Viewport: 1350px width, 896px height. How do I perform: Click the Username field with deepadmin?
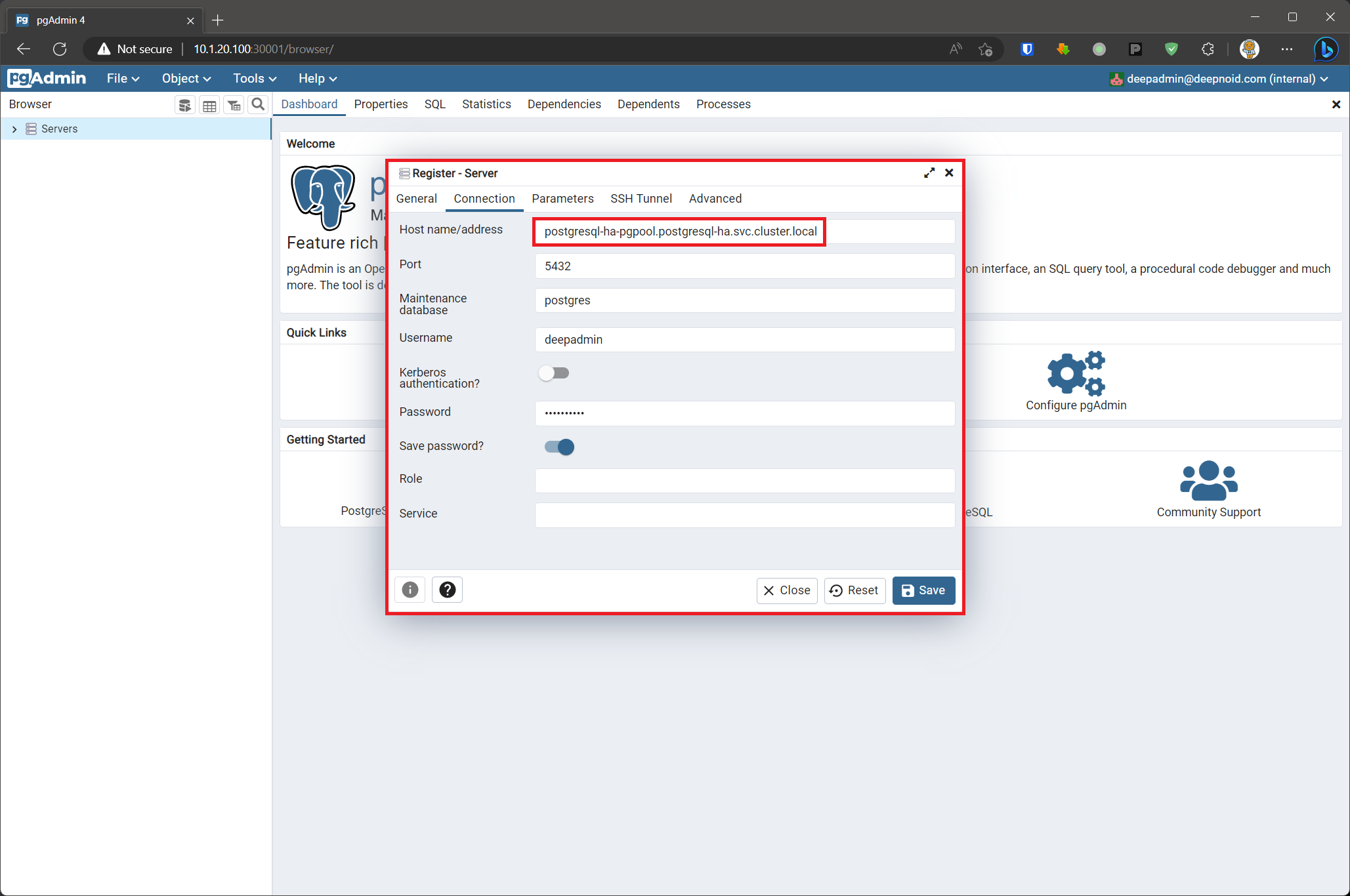(745, 340)
